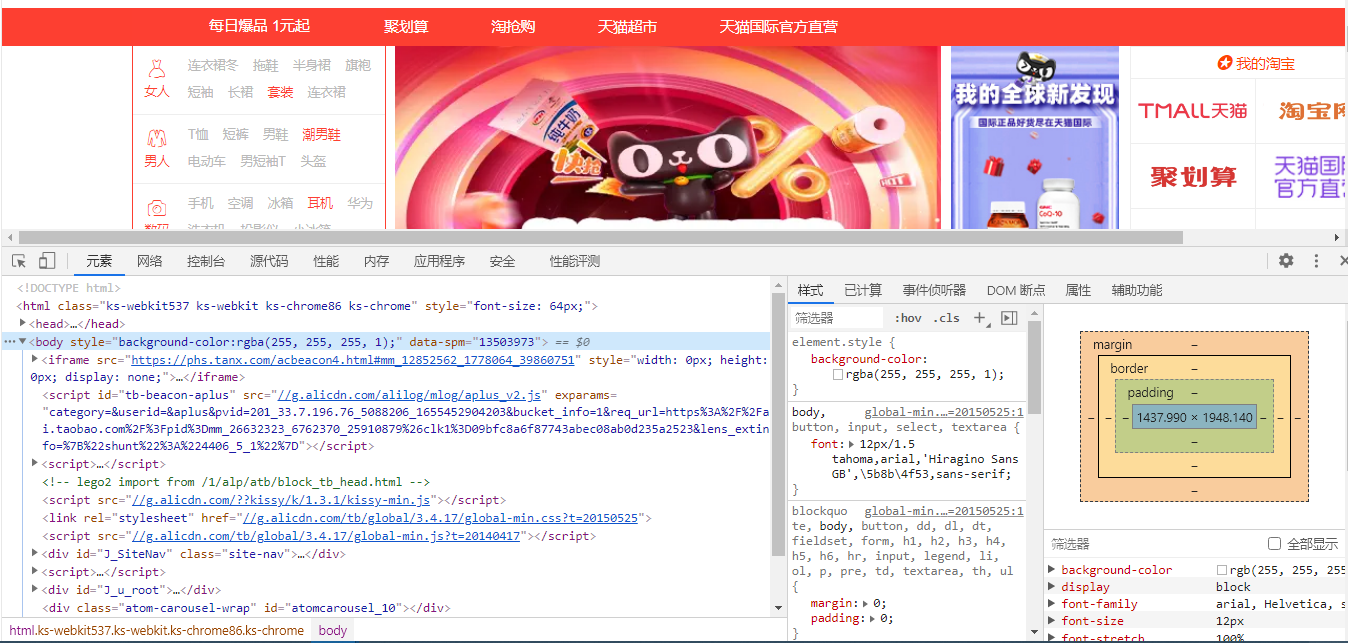Click the 我的全球新发现 banner image
This screenshot has width=1348, height=643.
pos(1034,138)
